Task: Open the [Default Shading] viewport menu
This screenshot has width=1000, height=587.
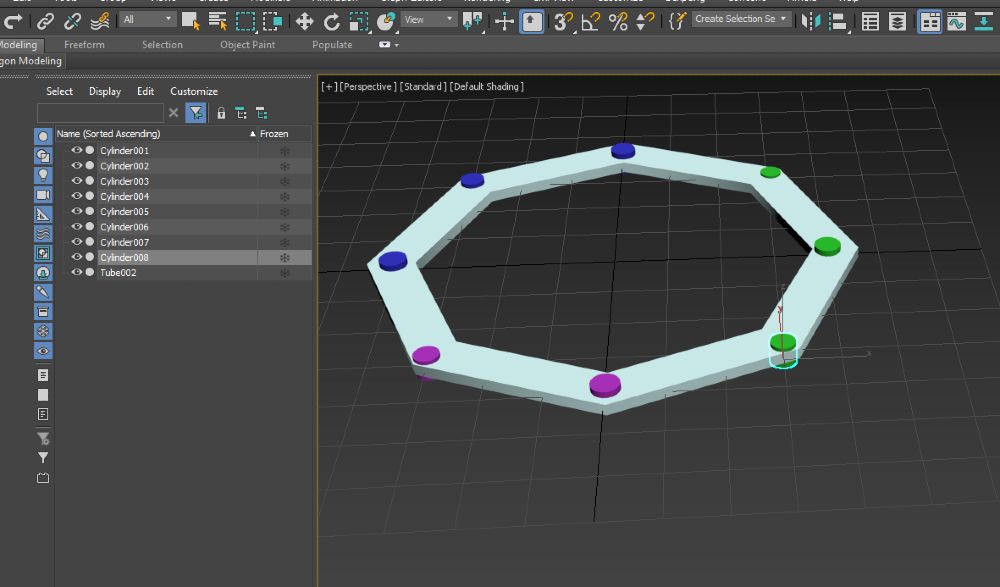Action: [x=487, y=87]
